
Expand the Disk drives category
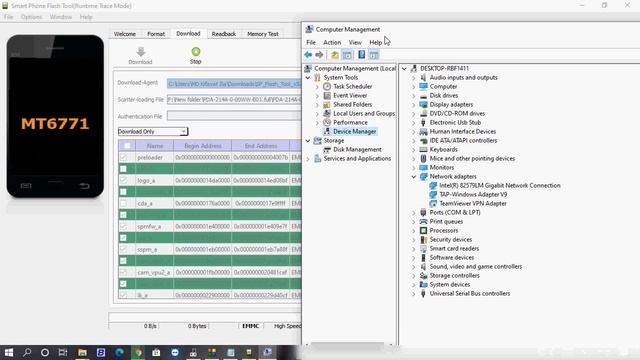pos(414,96)
